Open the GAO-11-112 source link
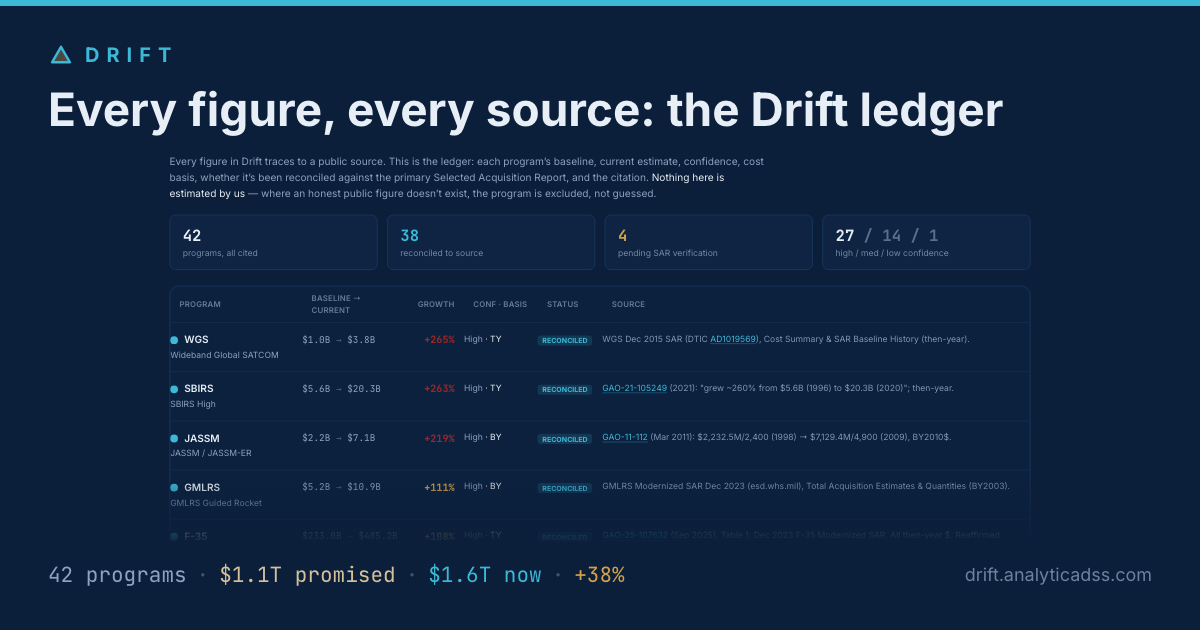The image size is (1200, 630). (625, 437)
